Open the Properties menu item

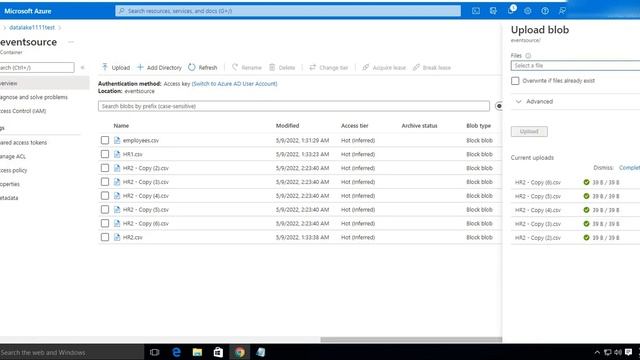pos(10,184)
